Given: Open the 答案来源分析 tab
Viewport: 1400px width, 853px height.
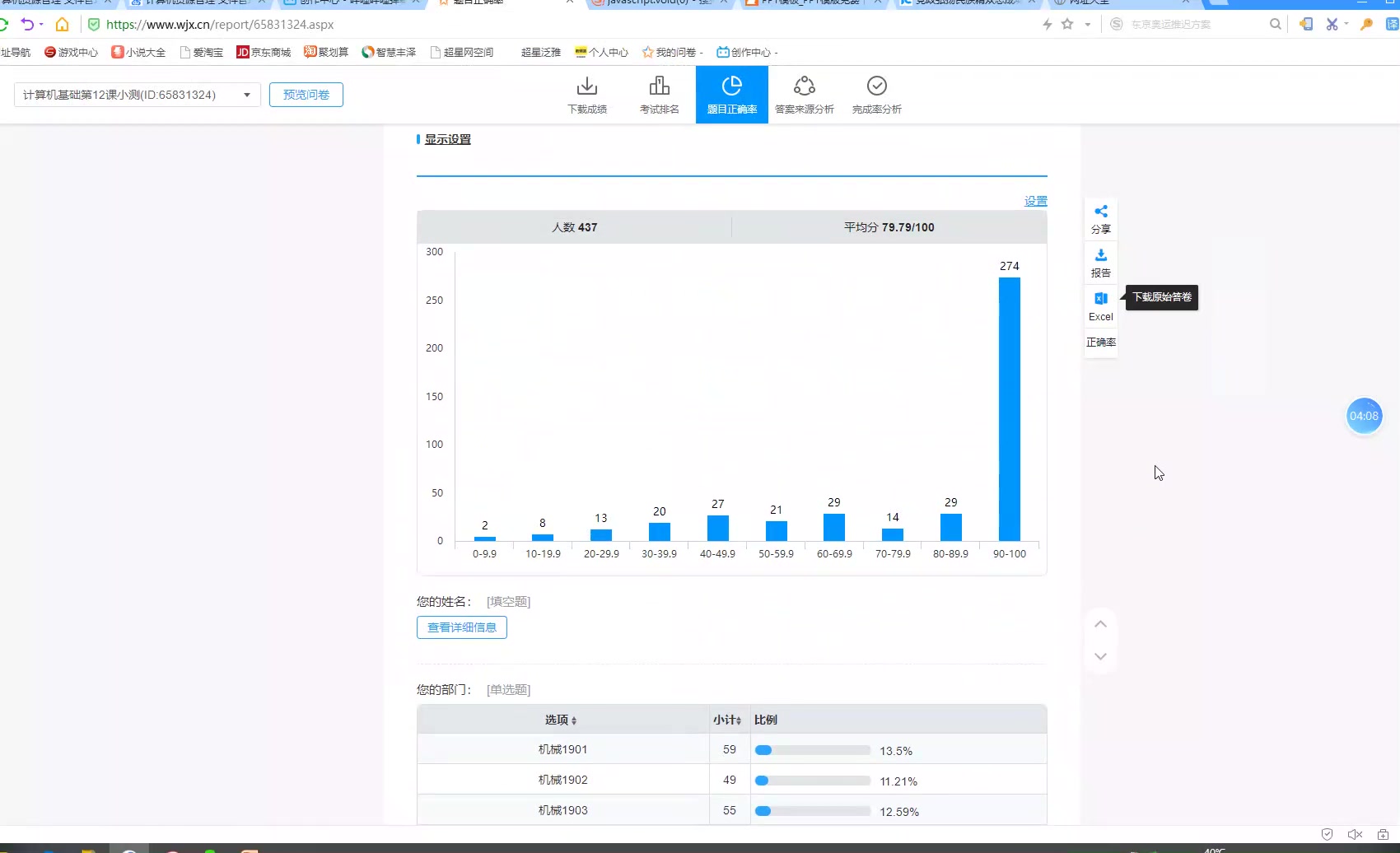Looking at the screenshot, I should [805, 96].
